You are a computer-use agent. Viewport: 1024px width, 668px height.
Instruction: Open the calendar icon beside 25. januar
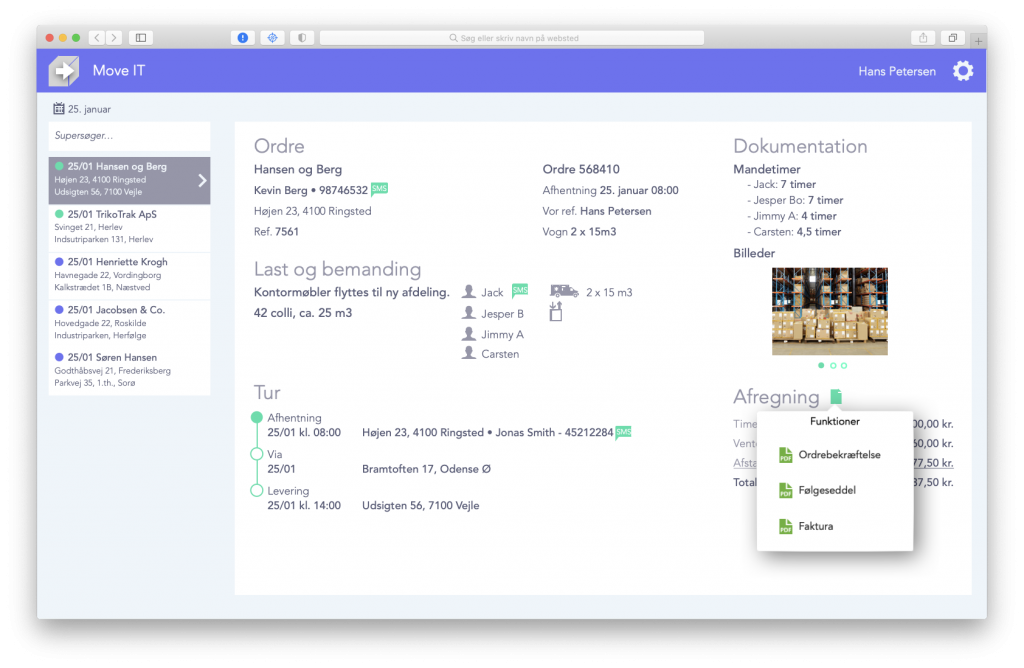59,108
